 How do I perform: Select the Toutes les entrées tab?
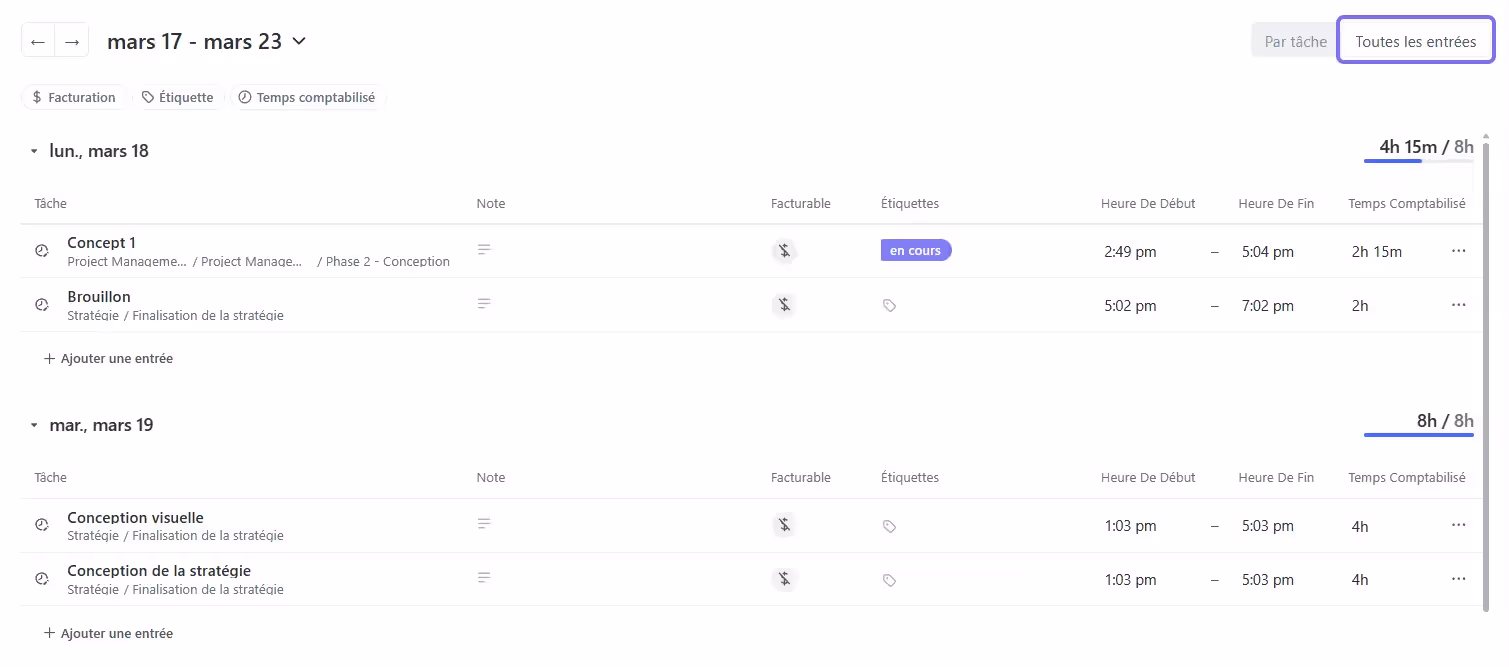coord(1415,42)
